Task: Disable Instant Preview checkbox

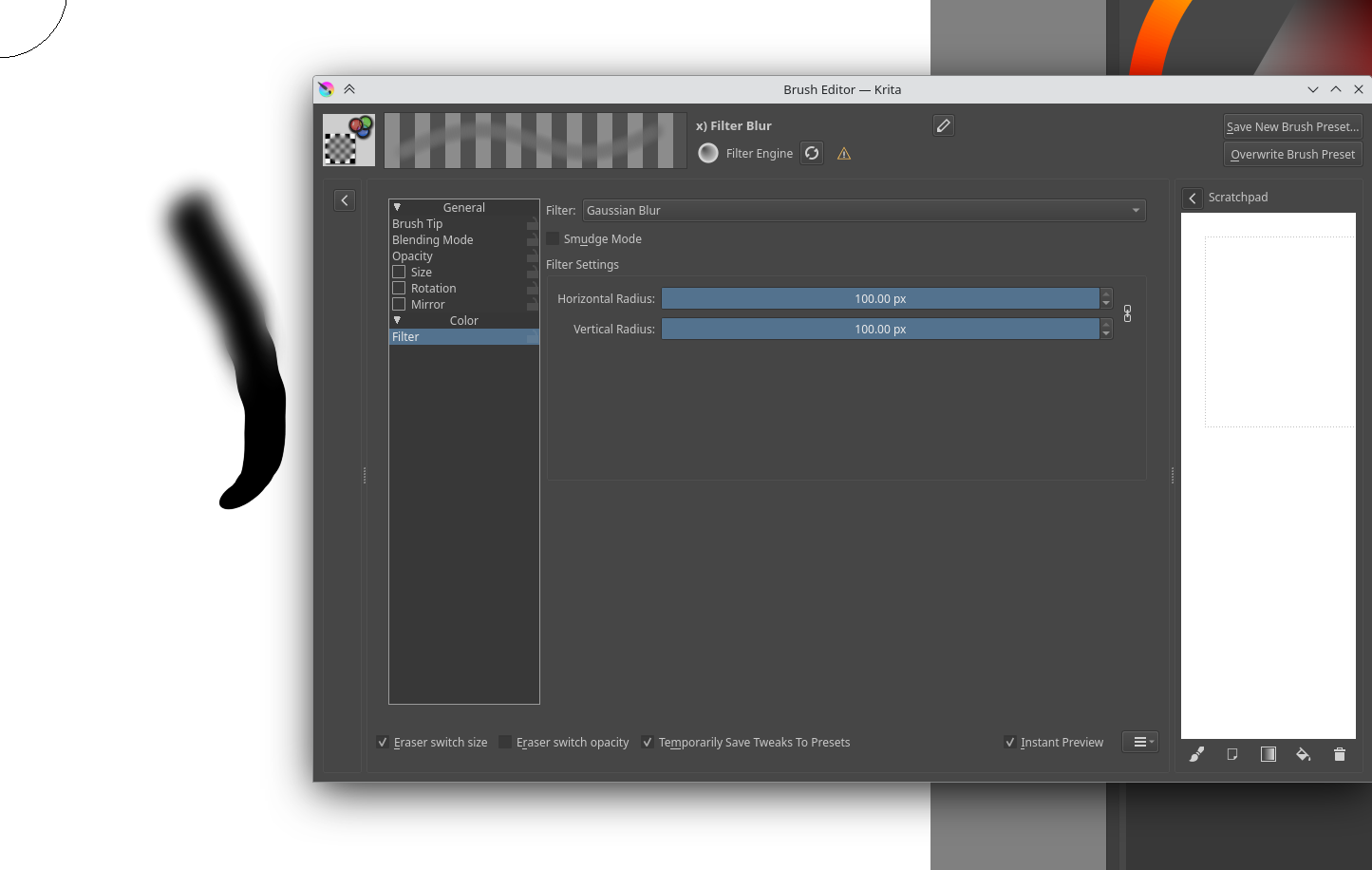Action: click(x=1010, y=743)
